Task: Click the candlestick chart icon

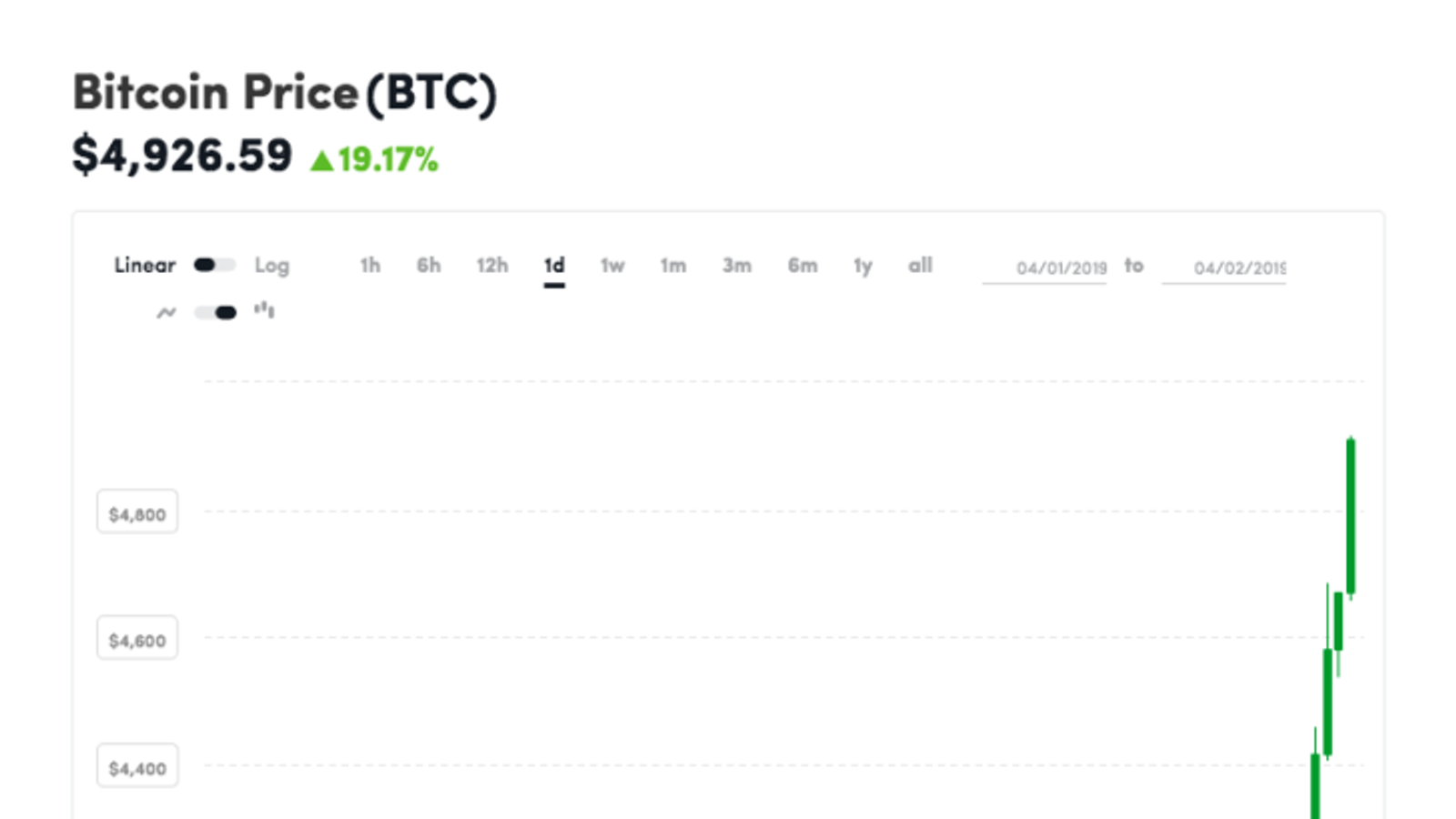Action: coord(264,311)
